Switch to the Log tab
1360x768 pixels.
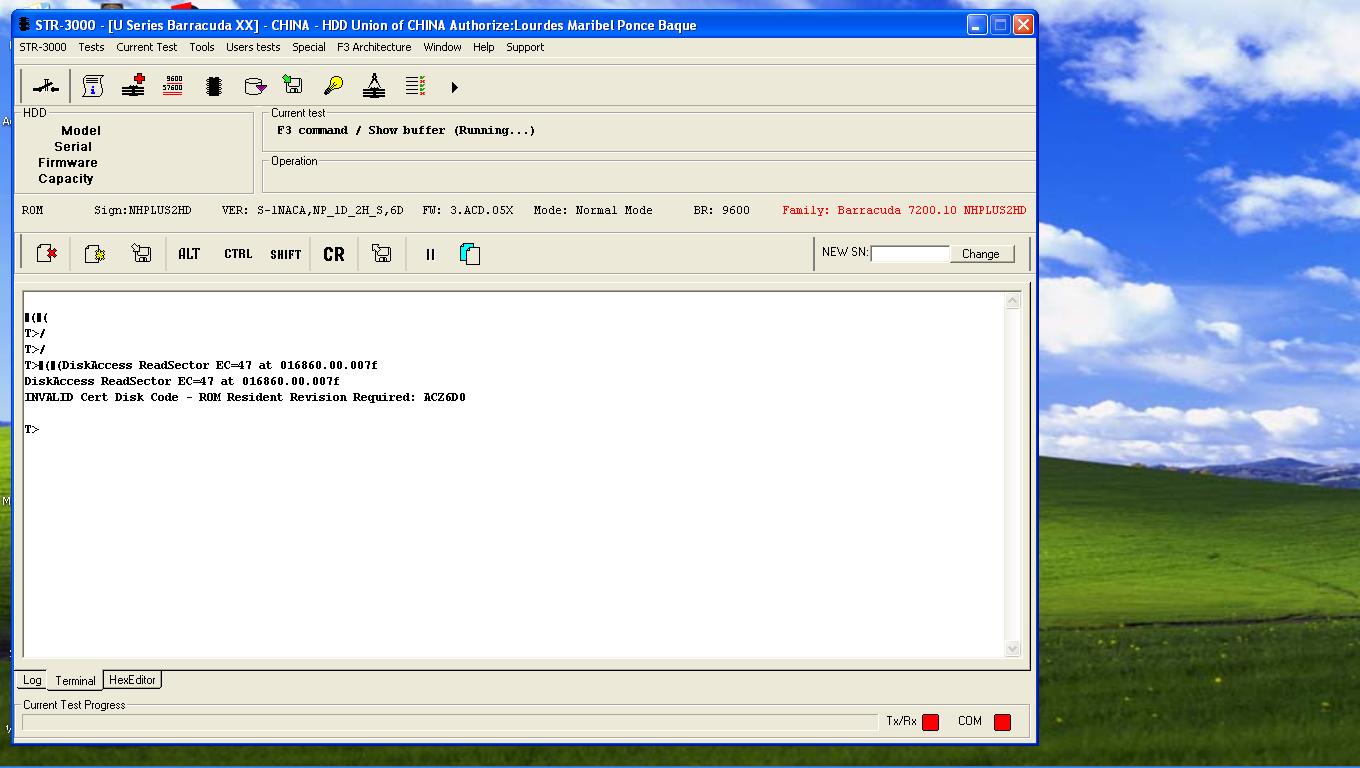pos(32,680)
